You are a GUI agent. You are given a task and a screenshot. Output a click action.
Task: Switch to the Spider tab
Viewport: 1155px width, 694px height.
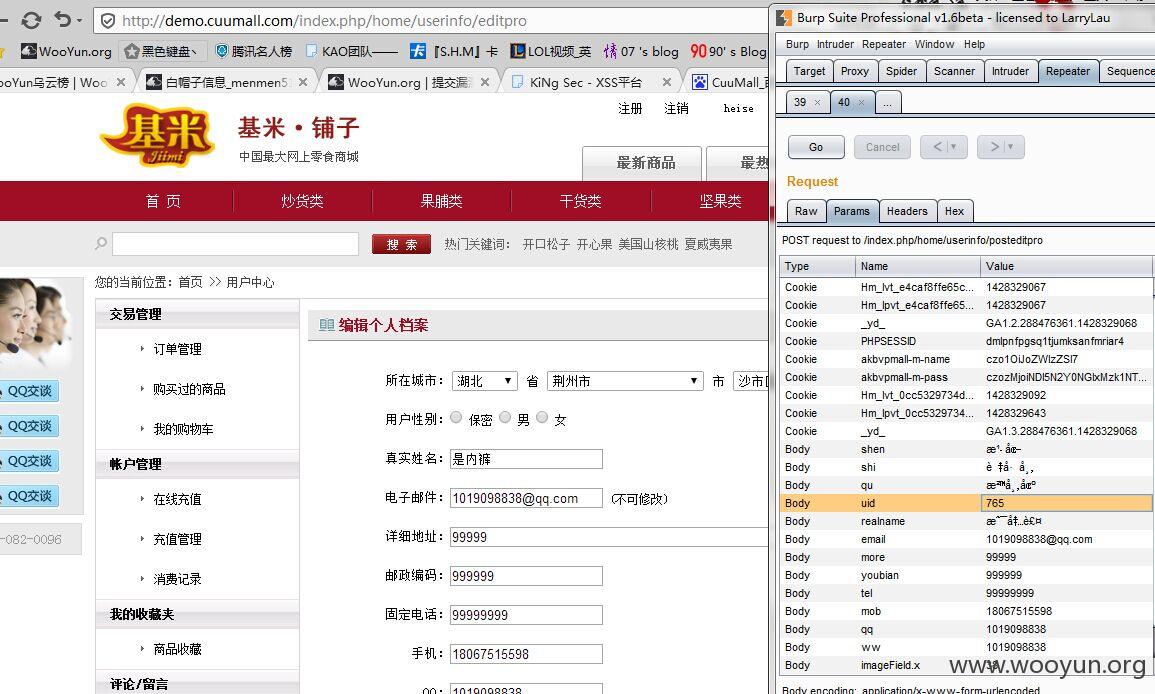(901, 71)
